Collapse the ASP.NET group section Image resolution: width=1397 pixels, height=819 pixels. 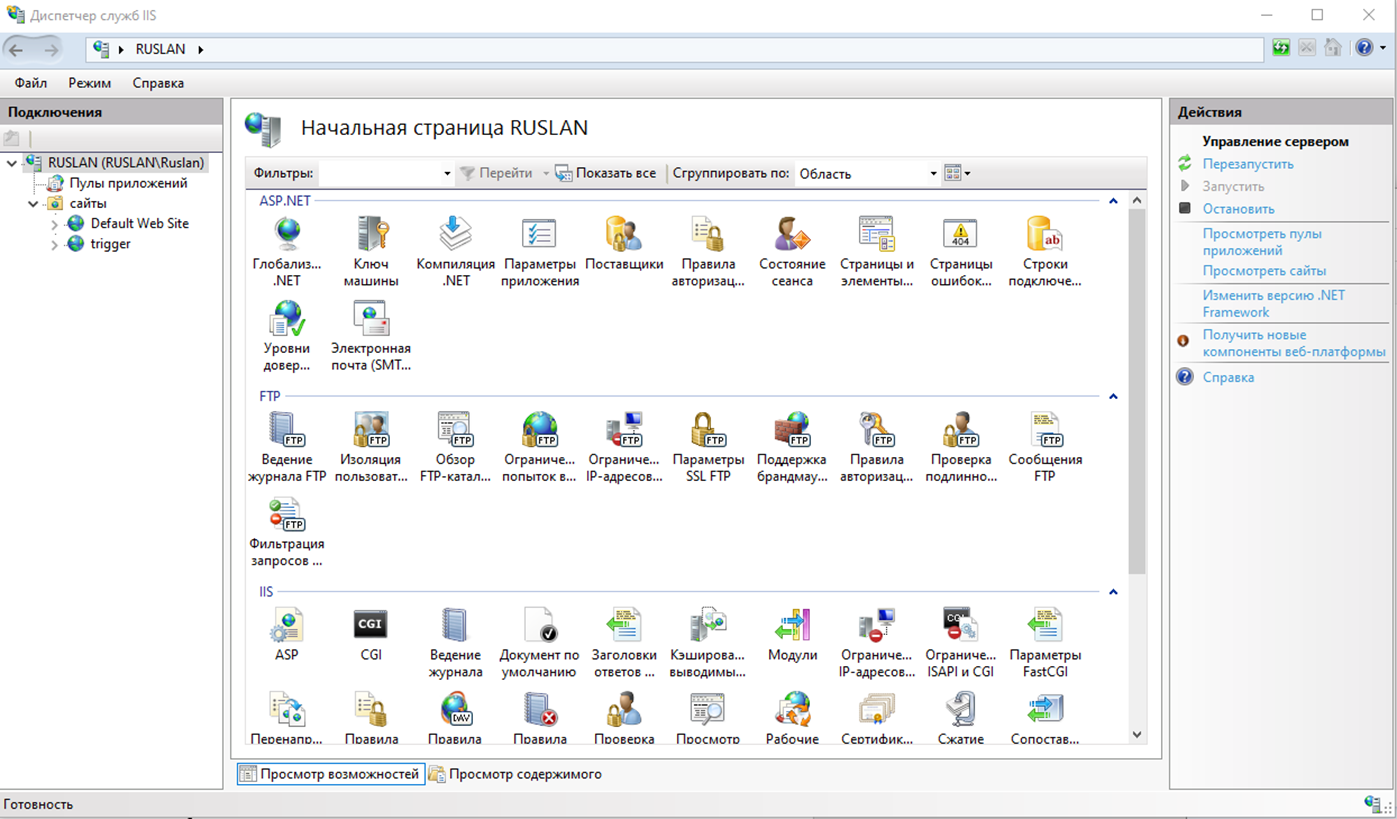click(1112, 201)
